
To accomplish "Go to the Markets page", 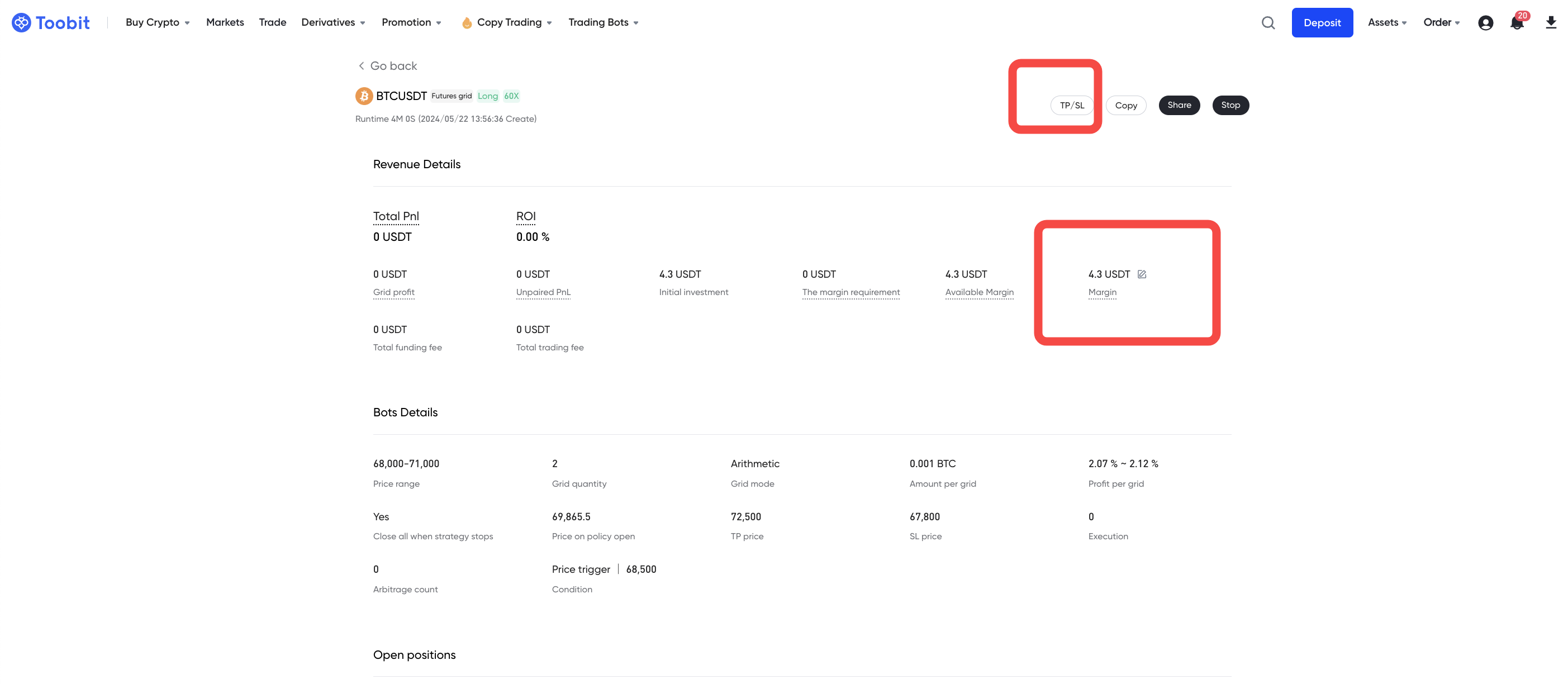I will (225, 22).
